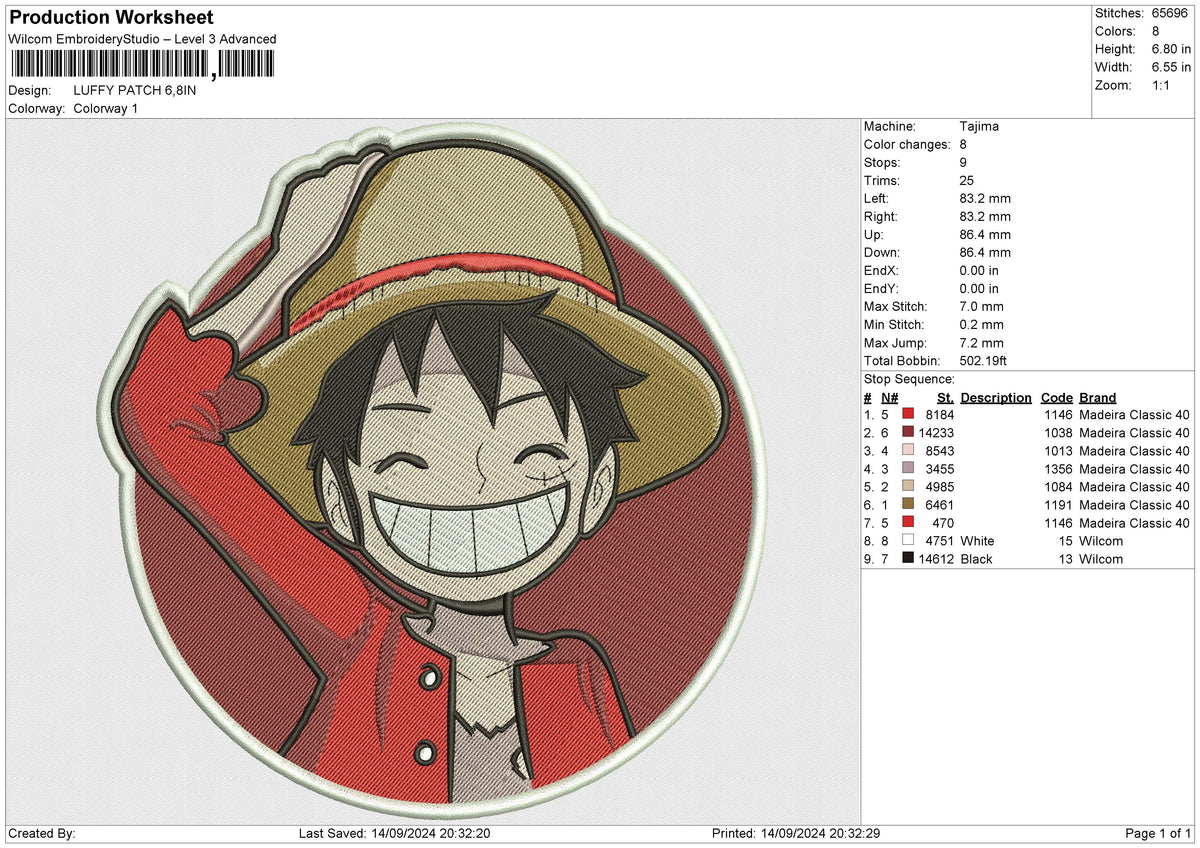Select stitch count '3455' in row 4
The width and height of the screenshot is (1200, 848).
(940, 469)
